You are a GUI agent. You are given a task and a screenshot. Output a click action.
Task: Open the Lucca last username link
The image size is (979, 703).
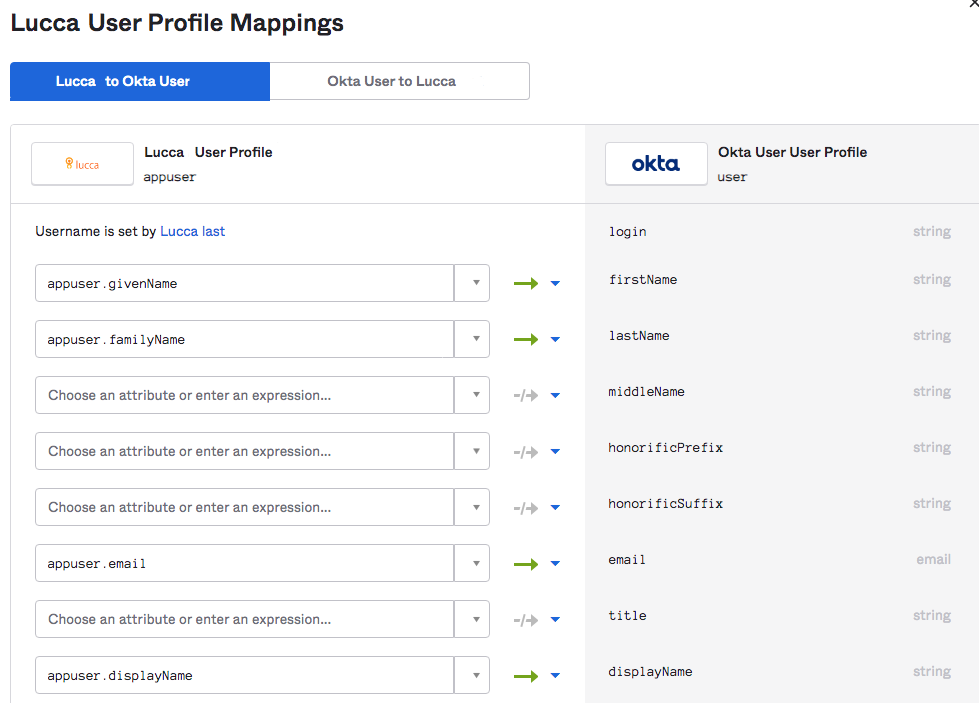192,232
